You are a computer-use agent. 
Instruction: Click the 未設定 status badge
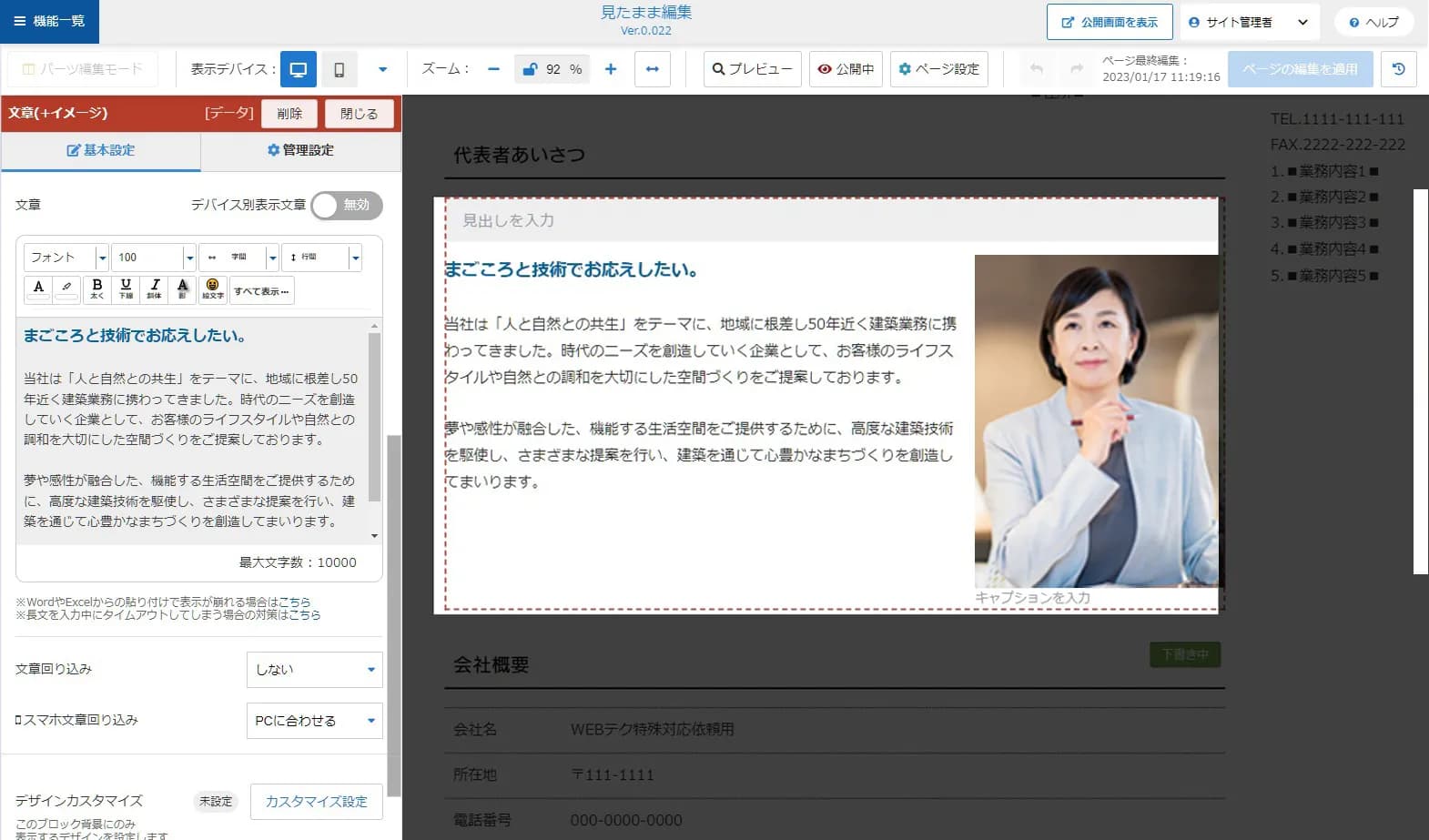pyautogui.click(x=216, y=802)
